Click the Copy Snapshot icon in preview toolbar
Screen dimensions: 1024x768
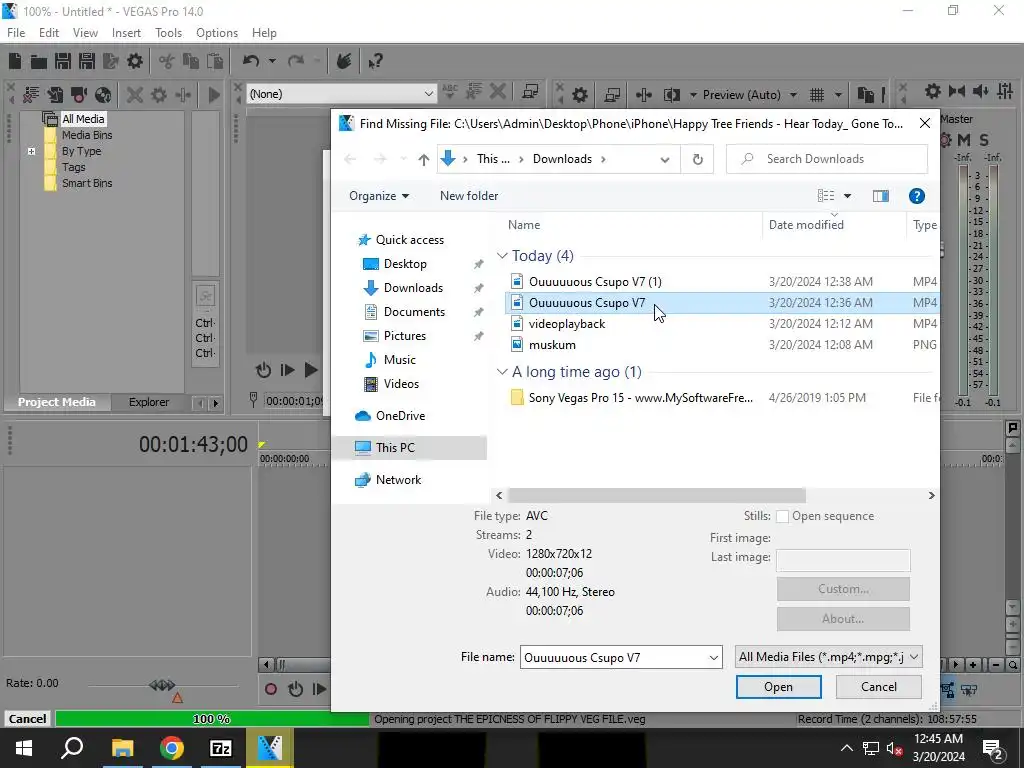[865, 95]
